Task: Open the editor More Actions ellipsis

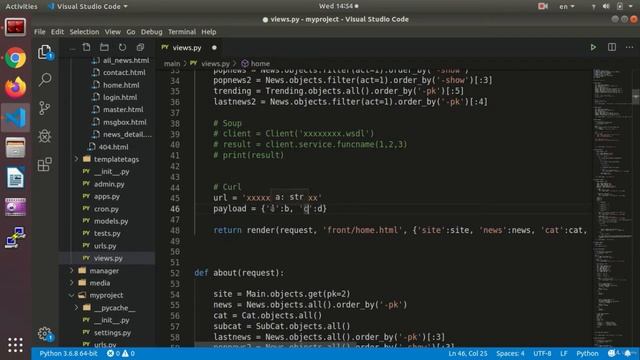Action: pos(629,47)
